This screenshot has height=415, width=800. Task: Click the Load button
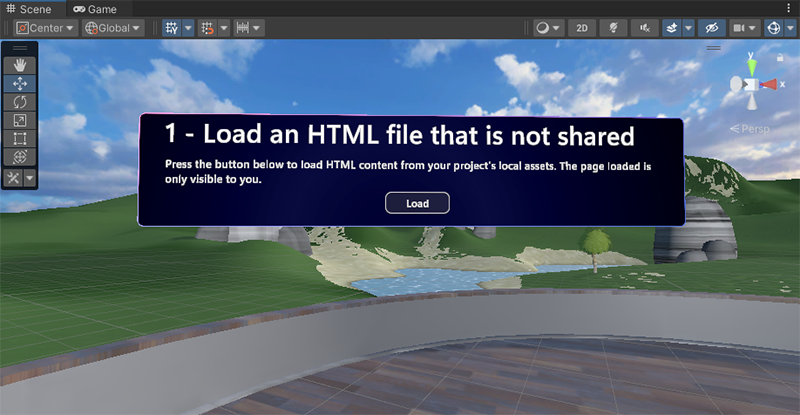pyautogui.click(x=417, y=203)
